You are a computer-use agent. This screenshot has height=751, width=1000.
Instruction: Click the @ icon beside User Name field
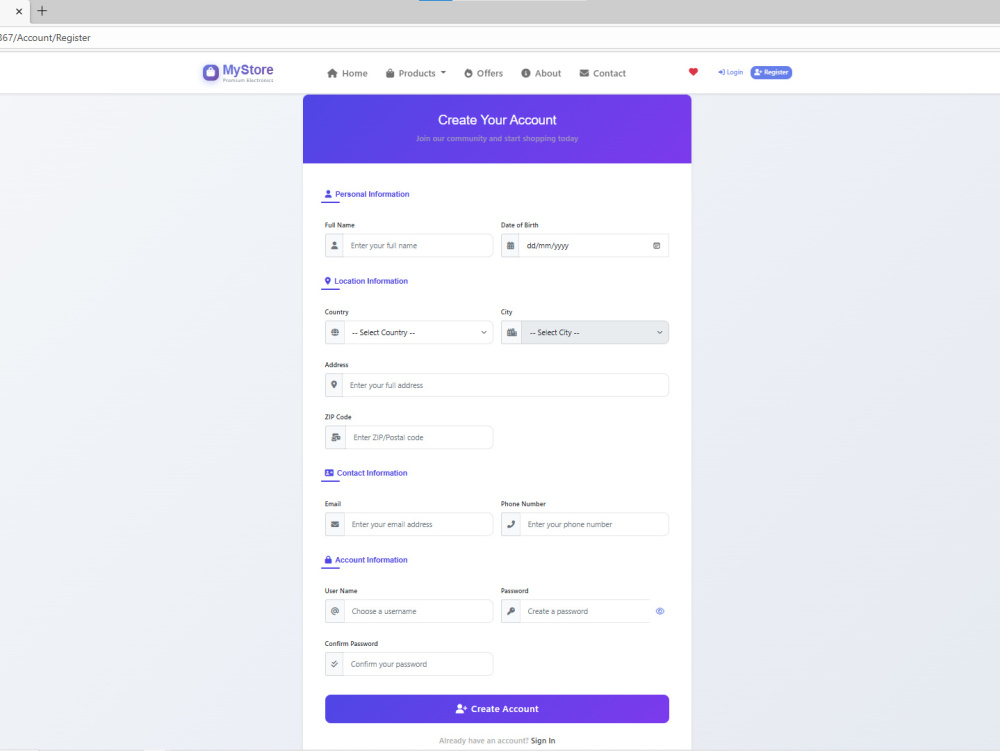[x=335, y=611]
